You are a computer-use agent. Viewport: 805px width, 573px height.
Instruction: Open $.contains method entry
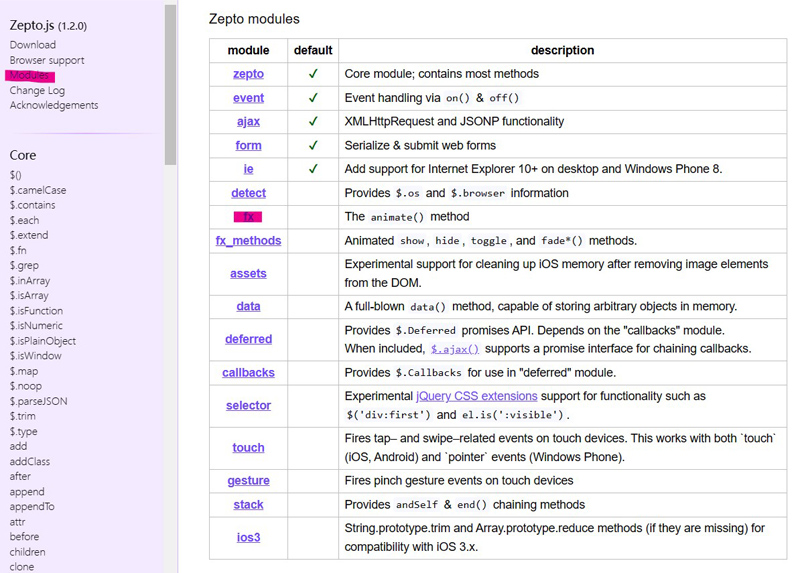point(32,205)
